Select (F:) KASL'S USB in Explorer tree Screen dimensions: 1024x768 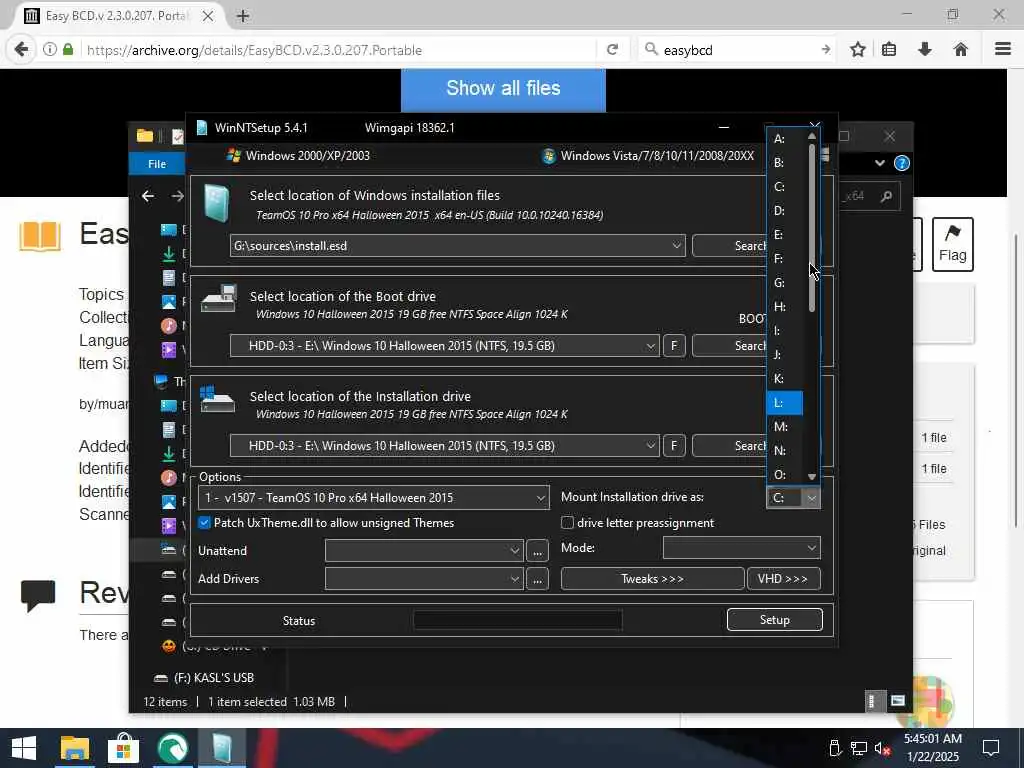(x=214, y=678)
